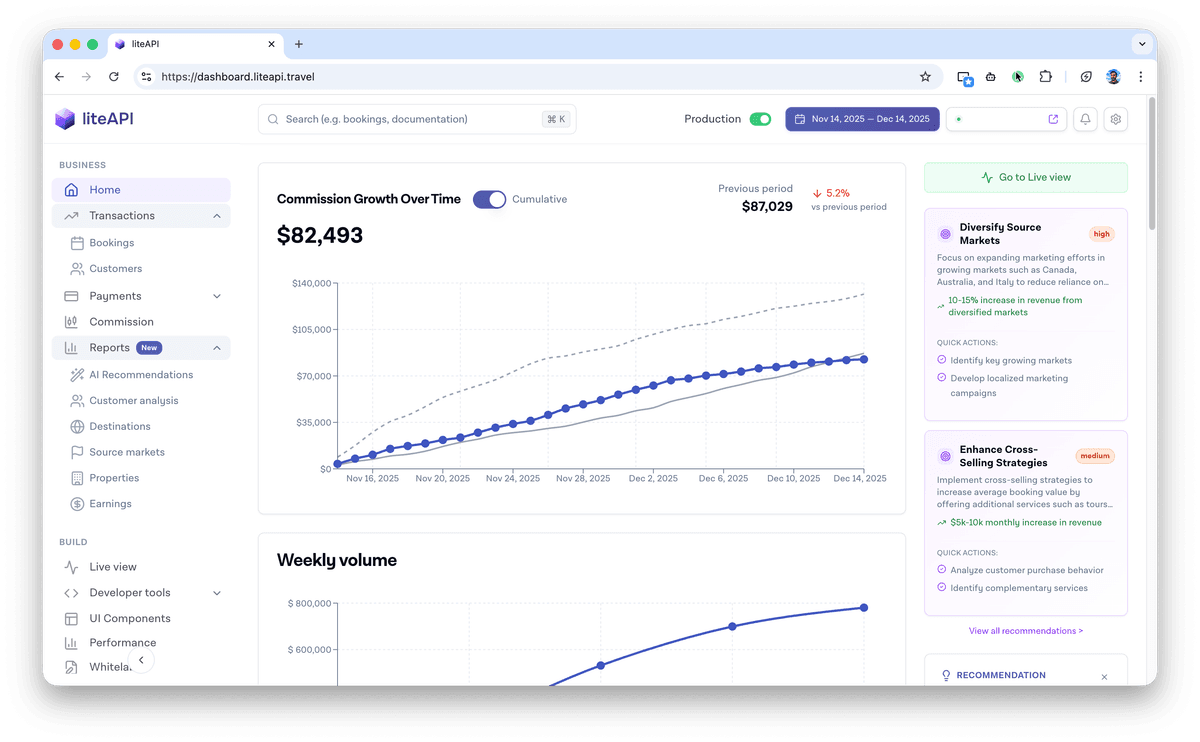Check off Identify key growing markets action
The image size is (1200, 742).
(x=942, y=360)
